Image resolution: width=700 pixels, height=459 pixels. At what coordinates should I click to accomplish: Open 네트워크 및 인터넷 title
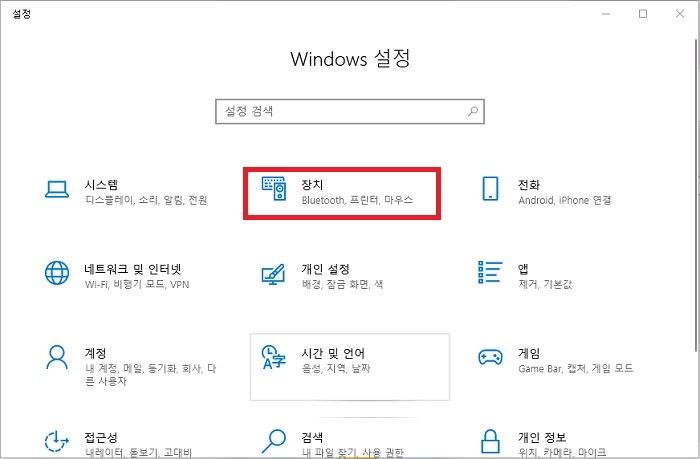[133, 269]
